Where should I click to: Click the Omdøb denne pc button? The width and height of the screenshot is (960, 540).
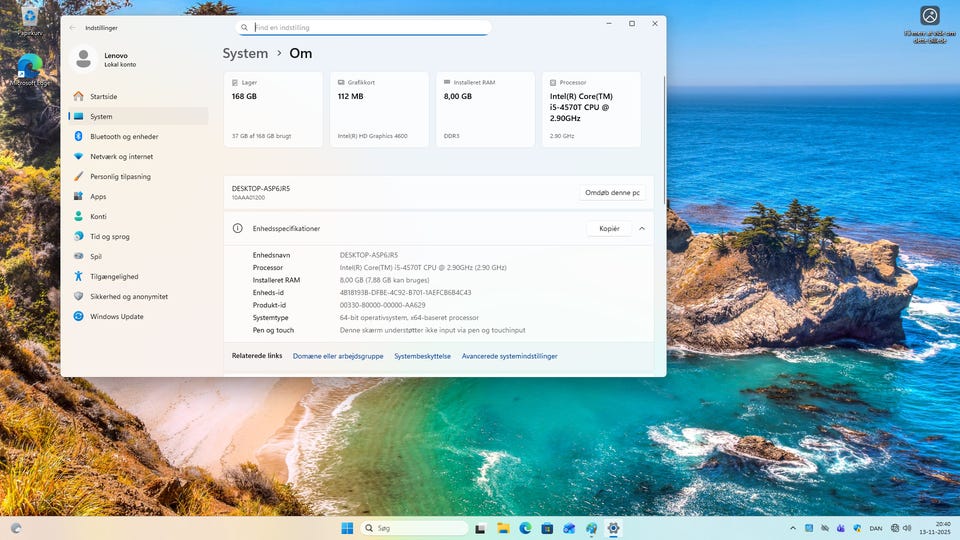pos(612,193)
